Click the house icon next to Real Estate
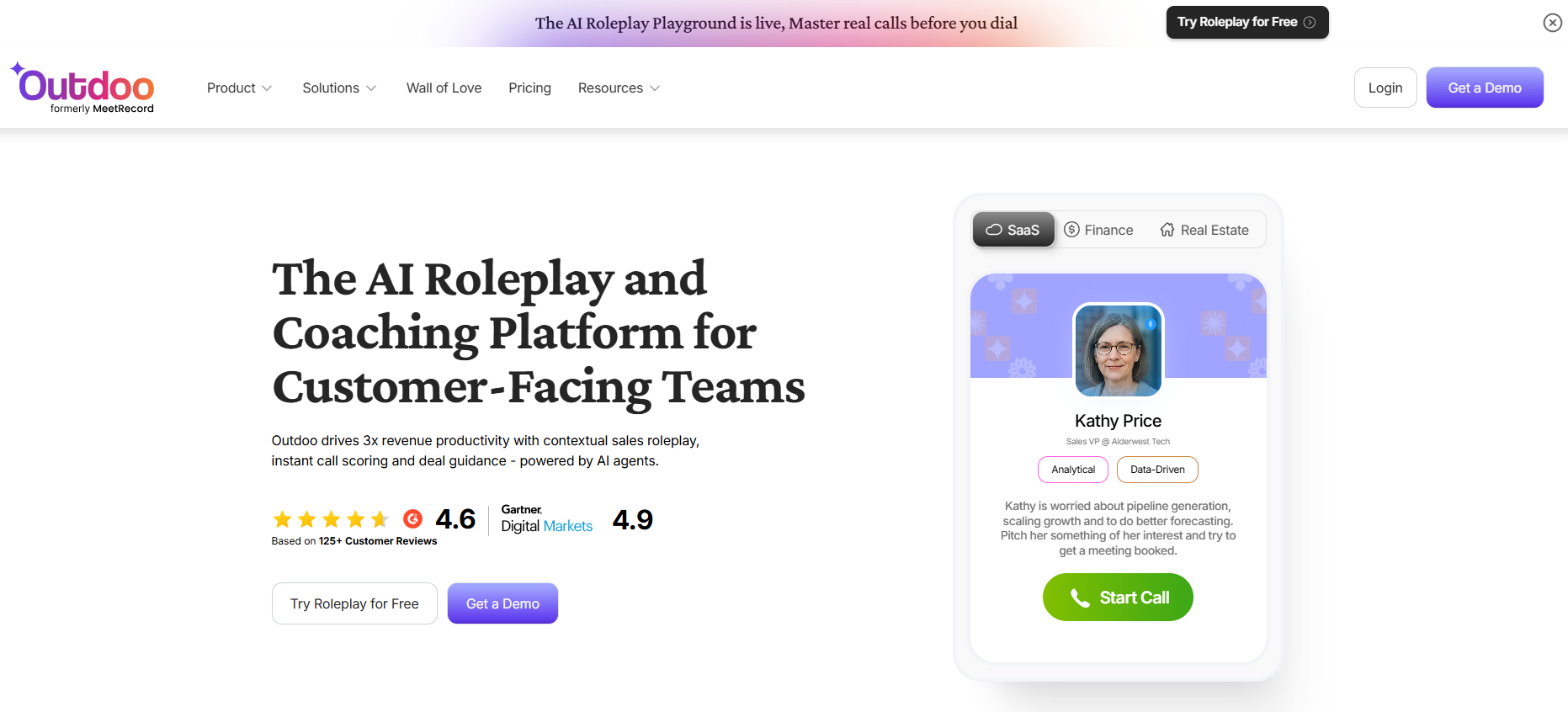 1167,230
